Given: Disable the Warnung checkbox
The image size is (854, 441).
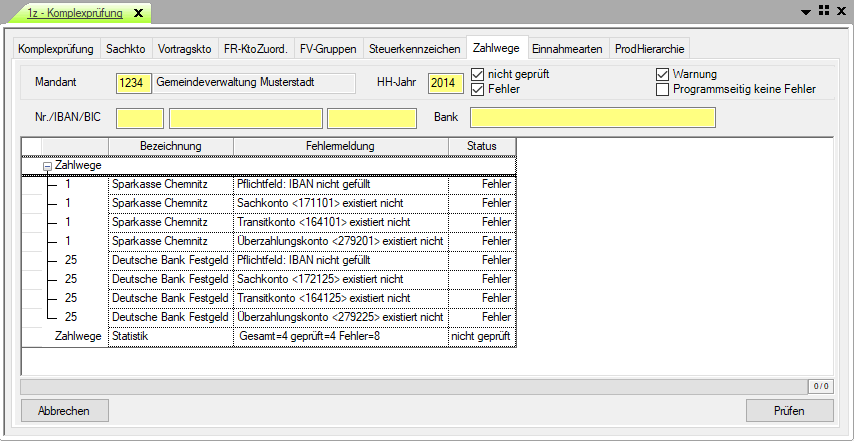Looking at the screenshot, I should click(662, 75).
